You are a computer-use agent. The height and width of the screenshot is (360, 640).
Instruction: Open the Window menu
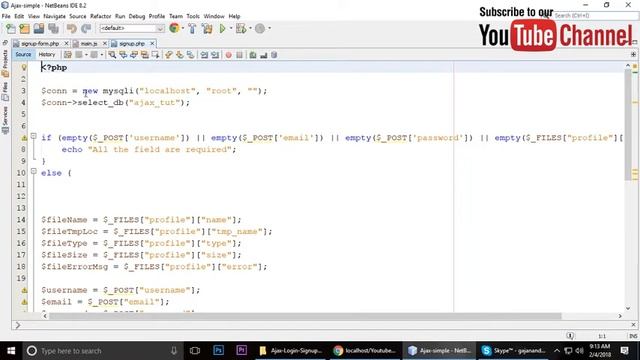(214, 16)
